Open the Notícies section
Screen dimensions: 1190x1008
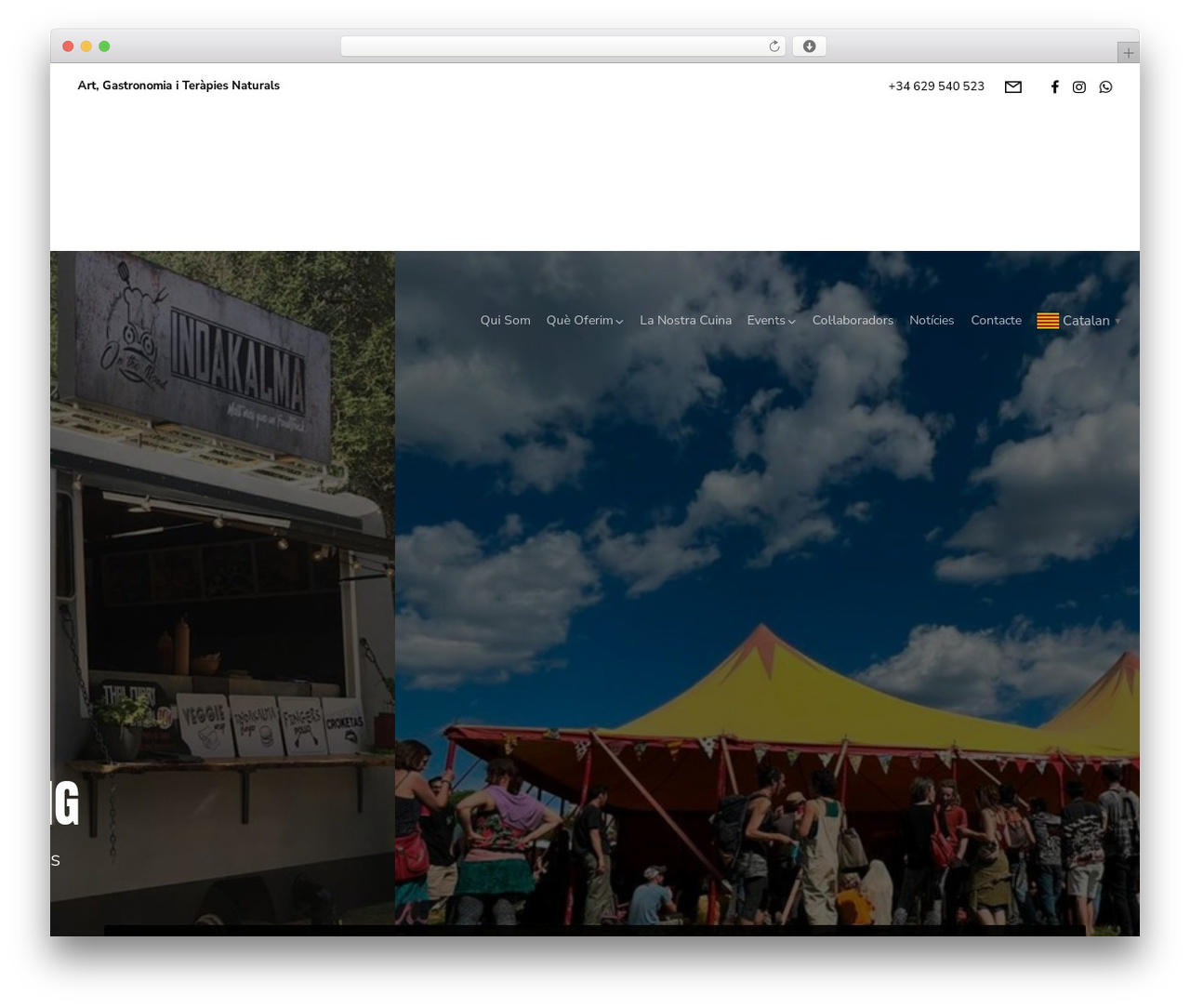932,320
